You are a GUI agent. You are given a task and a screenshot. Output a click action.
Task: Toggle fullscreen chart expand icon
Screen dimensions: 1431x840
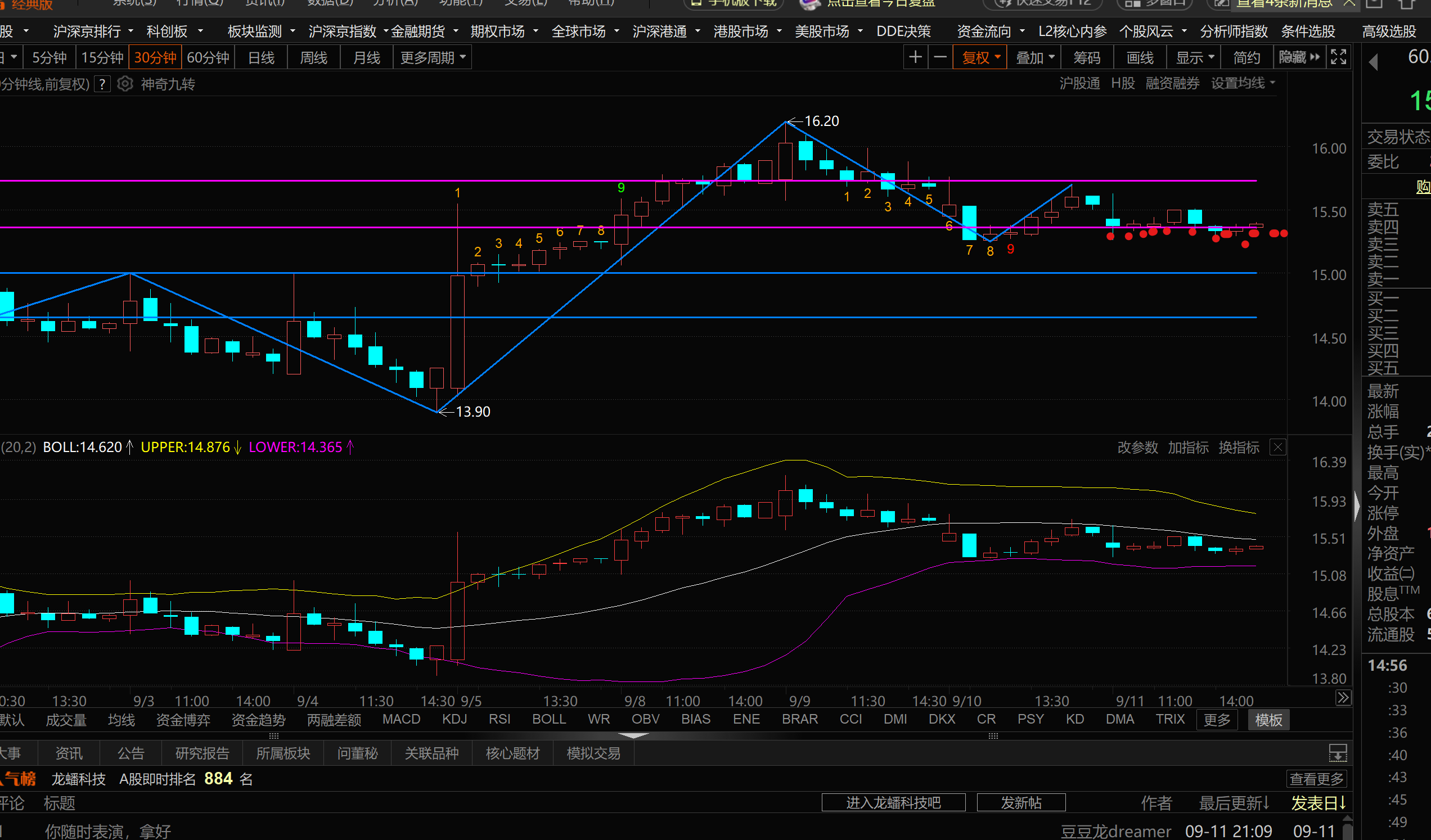tap(1338, 57)
